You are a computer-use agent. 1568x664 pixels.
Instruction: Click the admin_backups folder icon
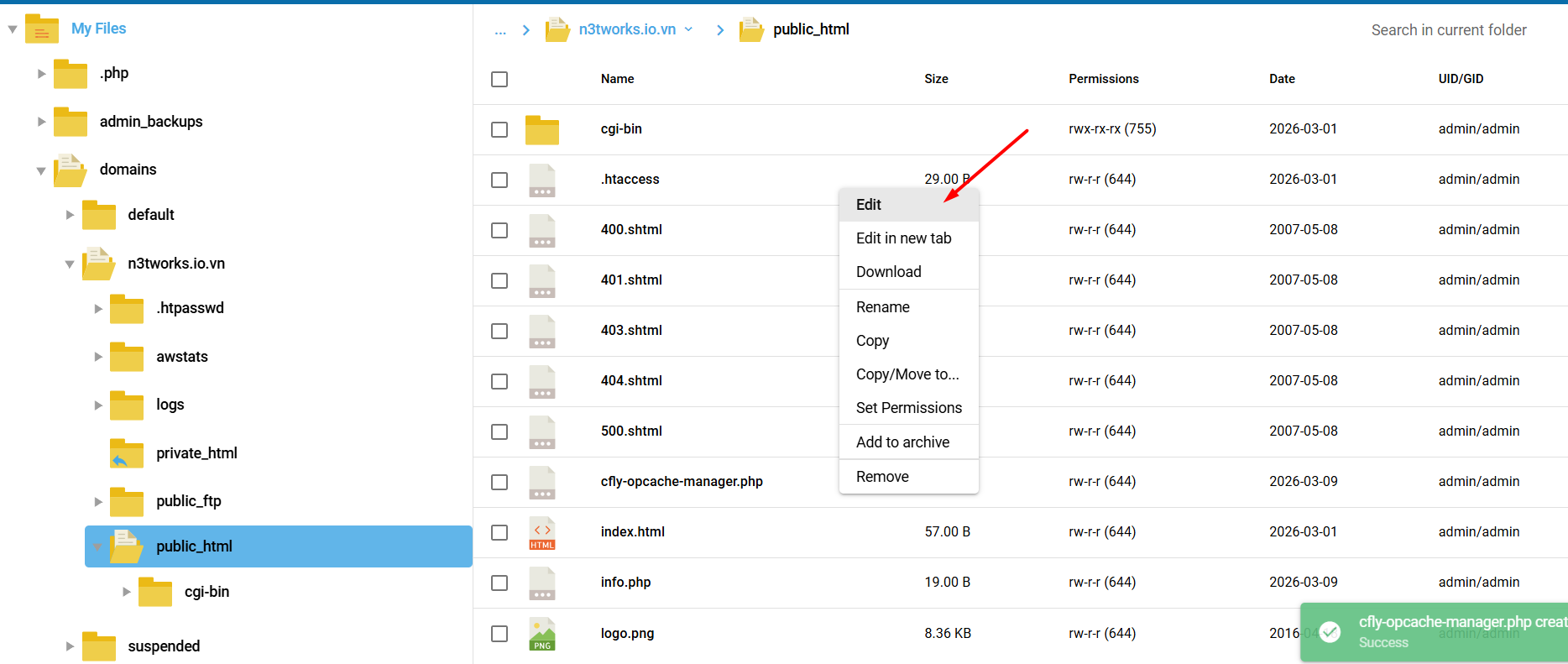71,122
